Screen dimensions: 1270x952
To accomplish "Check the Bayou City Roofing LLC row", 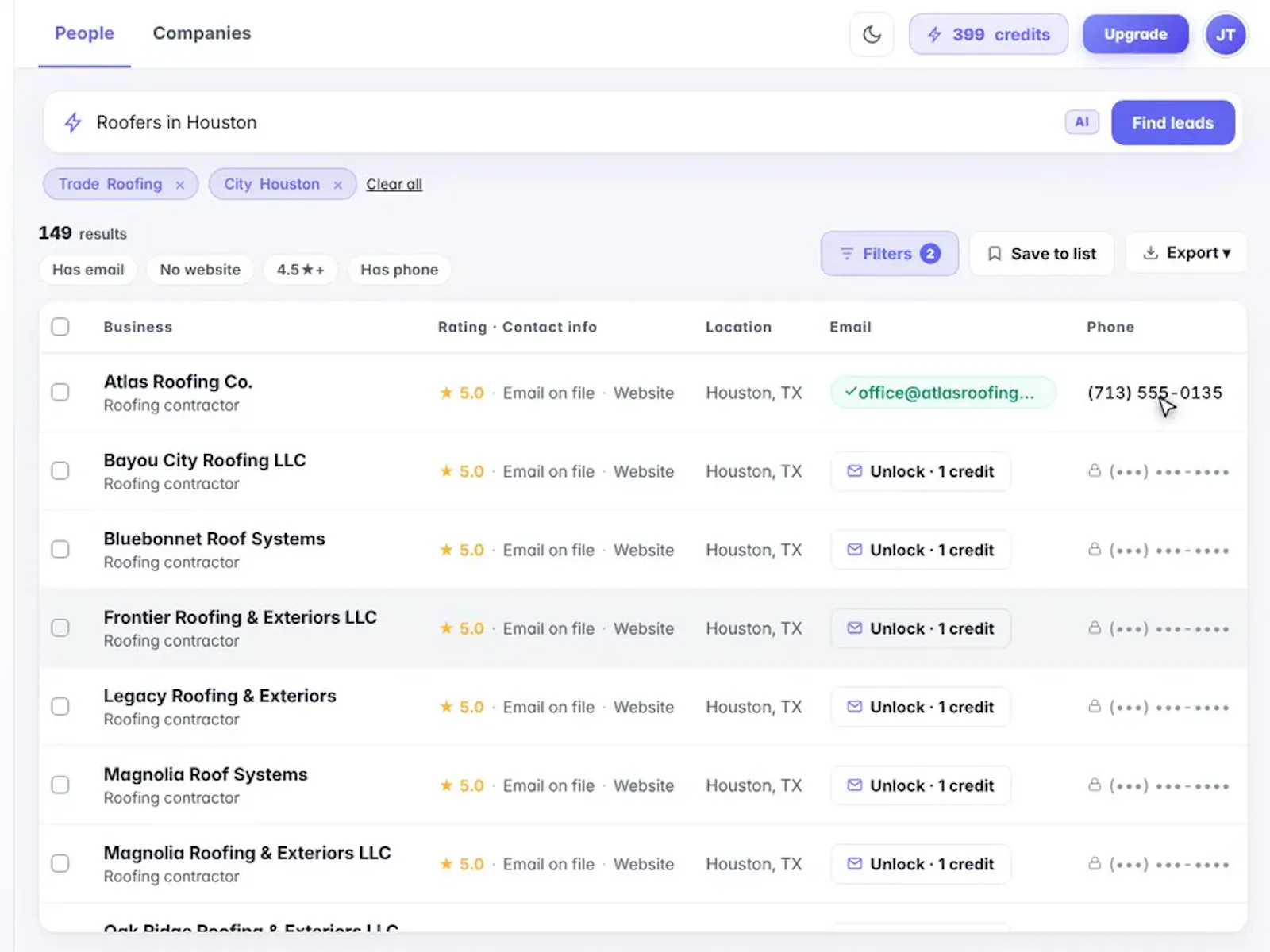I will tap(60, 470).
